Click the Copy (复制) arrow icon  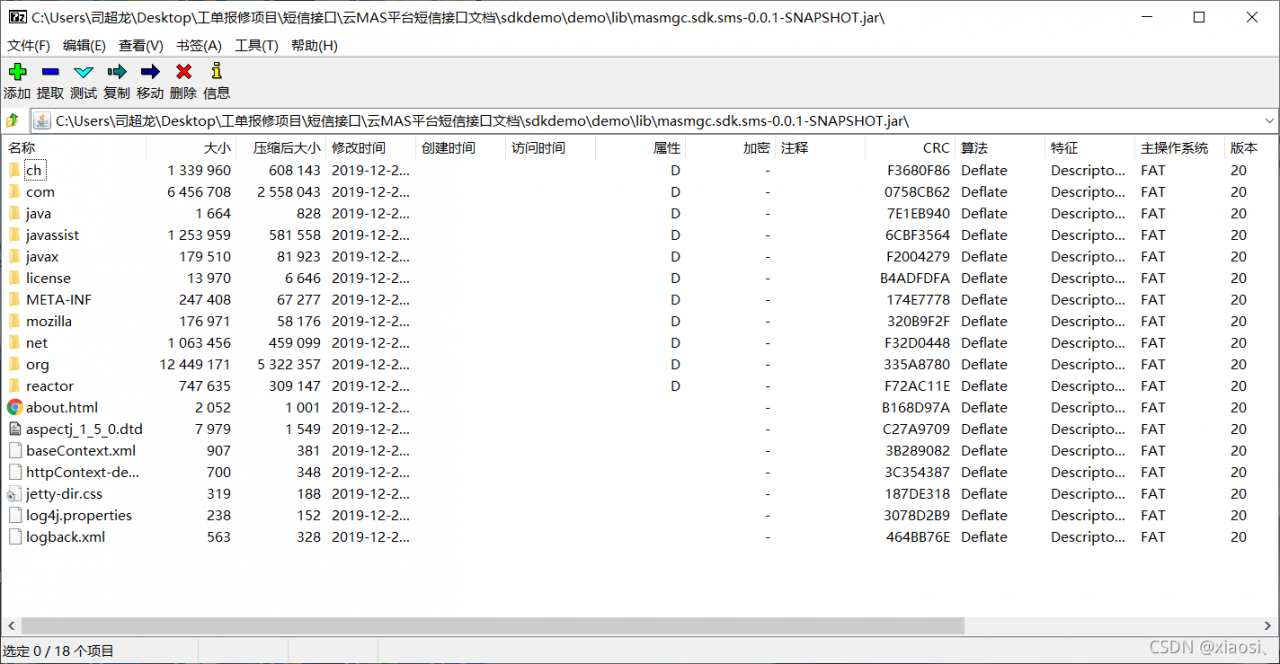pos(117,72)
